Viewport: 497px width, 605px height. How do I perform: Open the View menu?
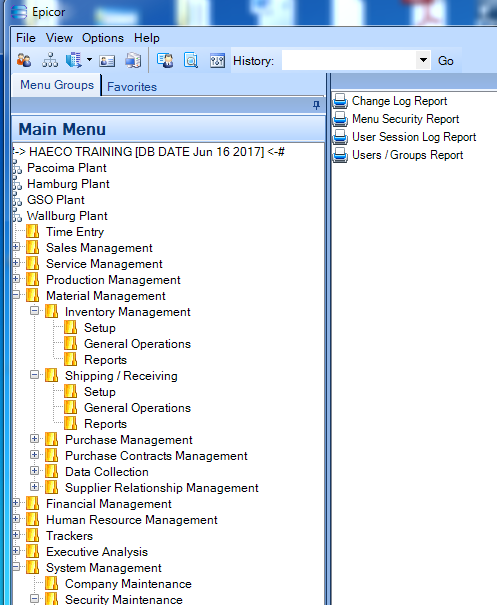[x=59, y=38]
